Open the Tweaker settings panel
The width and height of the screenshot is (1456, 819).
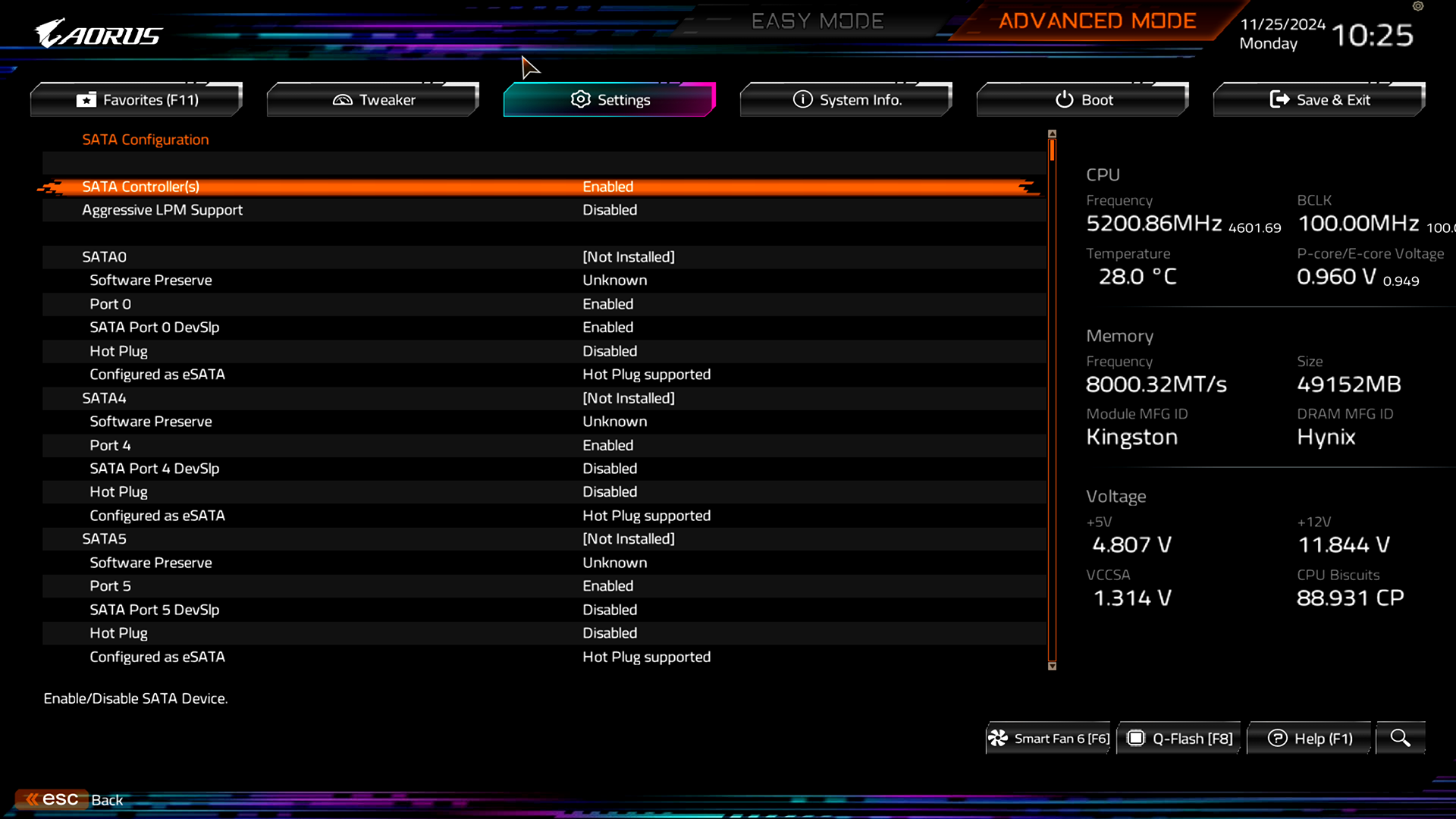point(372,99)
